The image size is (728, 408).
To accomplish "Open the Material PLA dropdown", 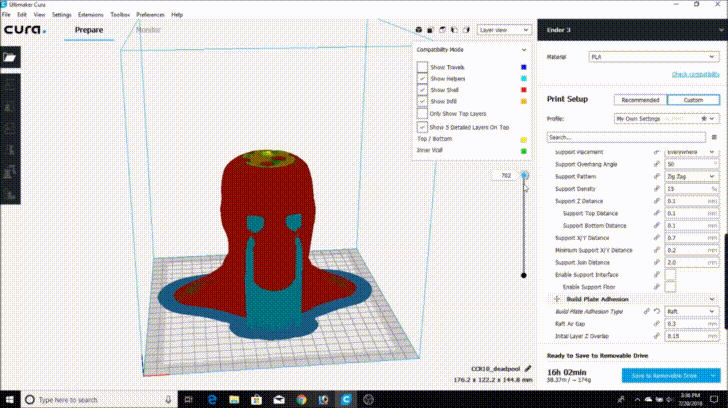I will tap(654, 57).
